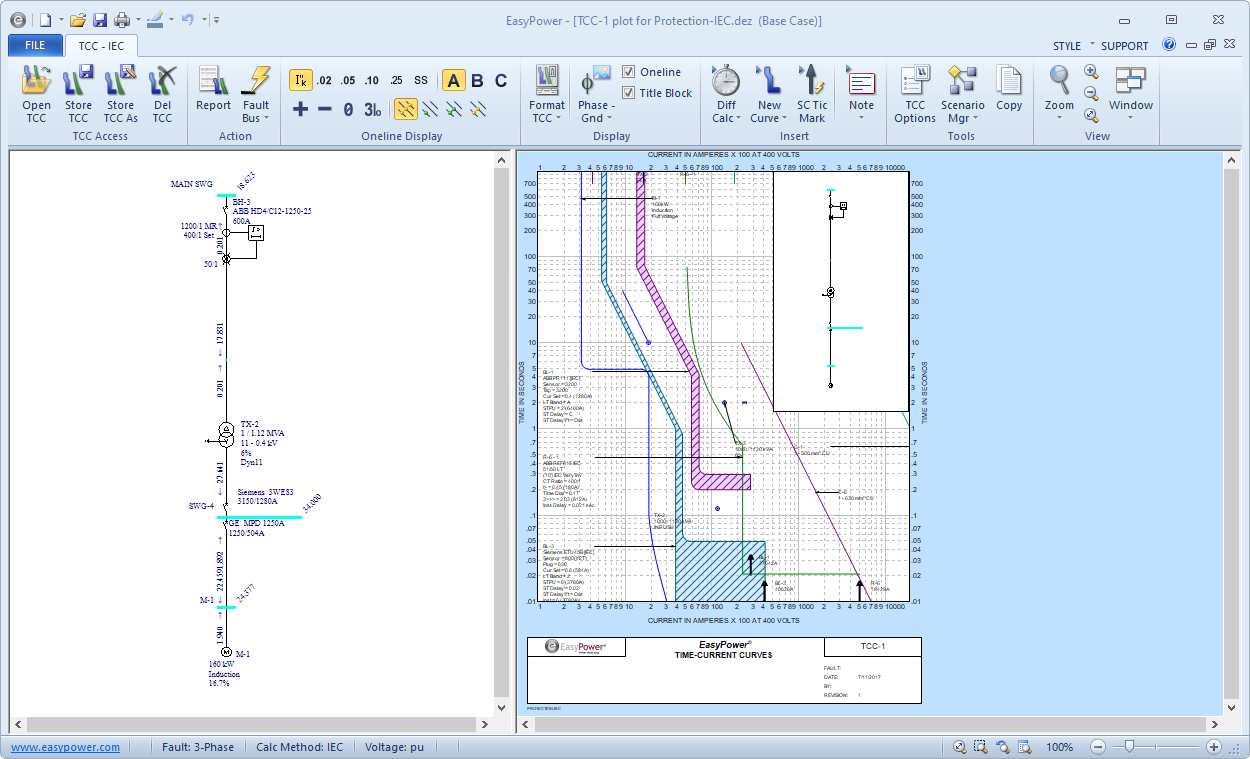This screenshot has width=1250, height=759.
Task: Click status bar previous zoom icon
Action: tap(1002, 747)
